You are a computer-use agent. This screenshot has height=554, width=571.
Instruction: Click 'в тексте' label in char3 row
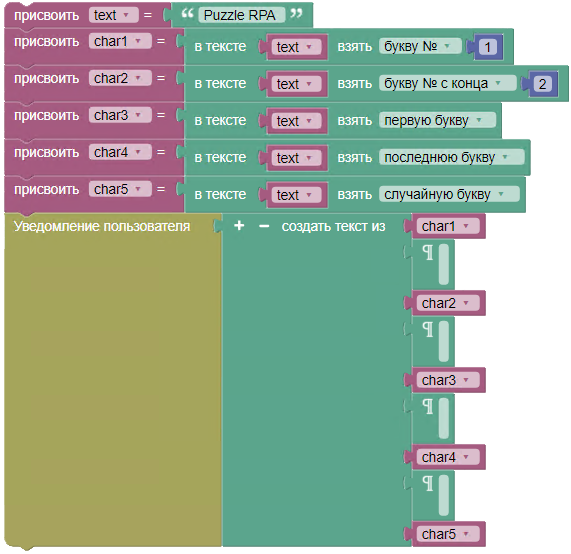click(x=220, y=121)
